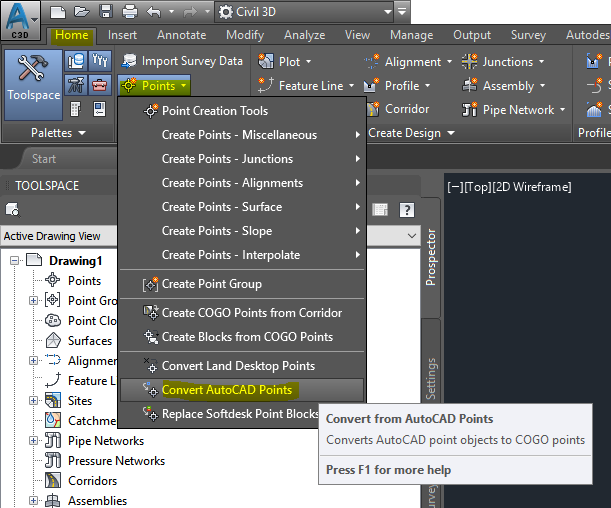Click the New drawing icon
611x508 pixels.
point(58,12)
